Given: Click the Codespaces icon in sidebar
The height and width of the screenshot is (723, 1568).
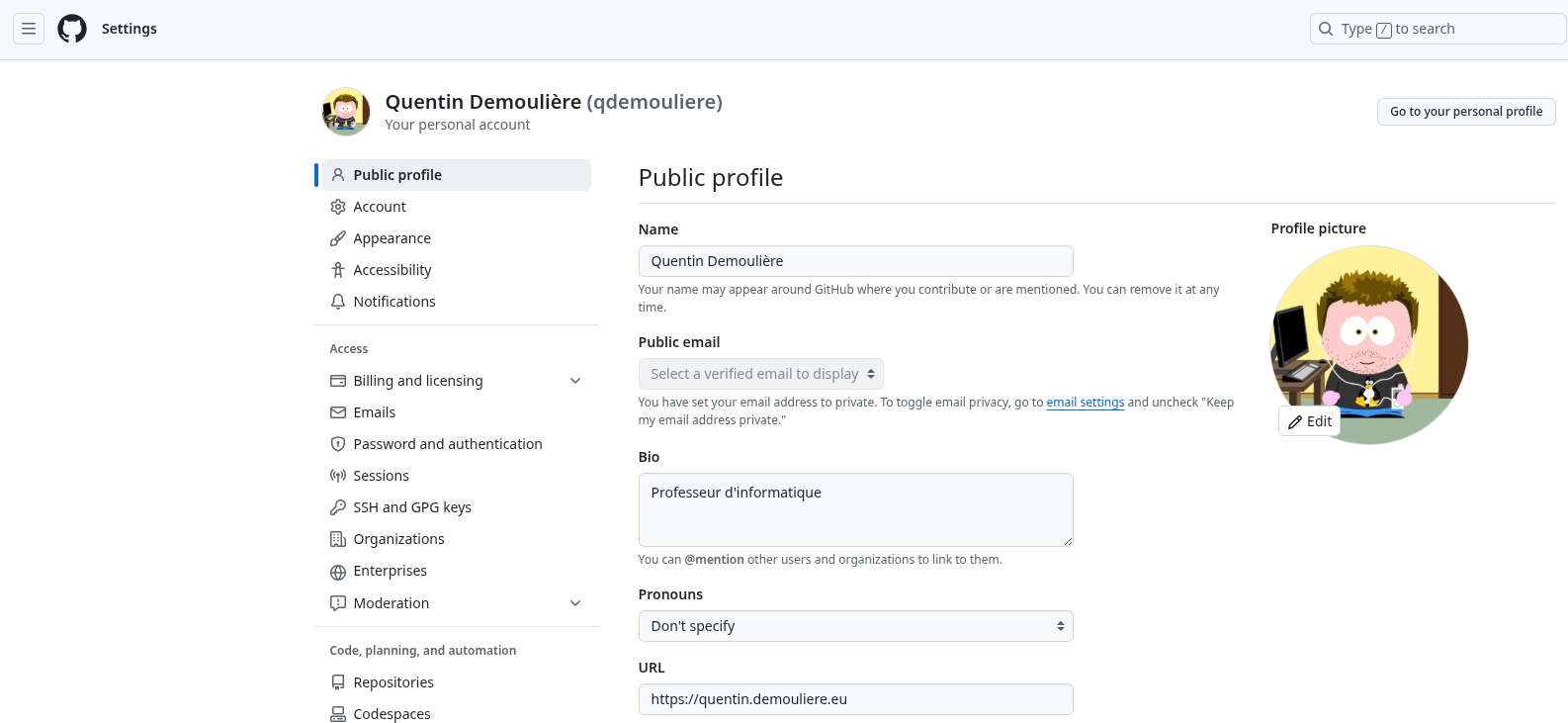Looking at the screenshot, I should [338, 714].
